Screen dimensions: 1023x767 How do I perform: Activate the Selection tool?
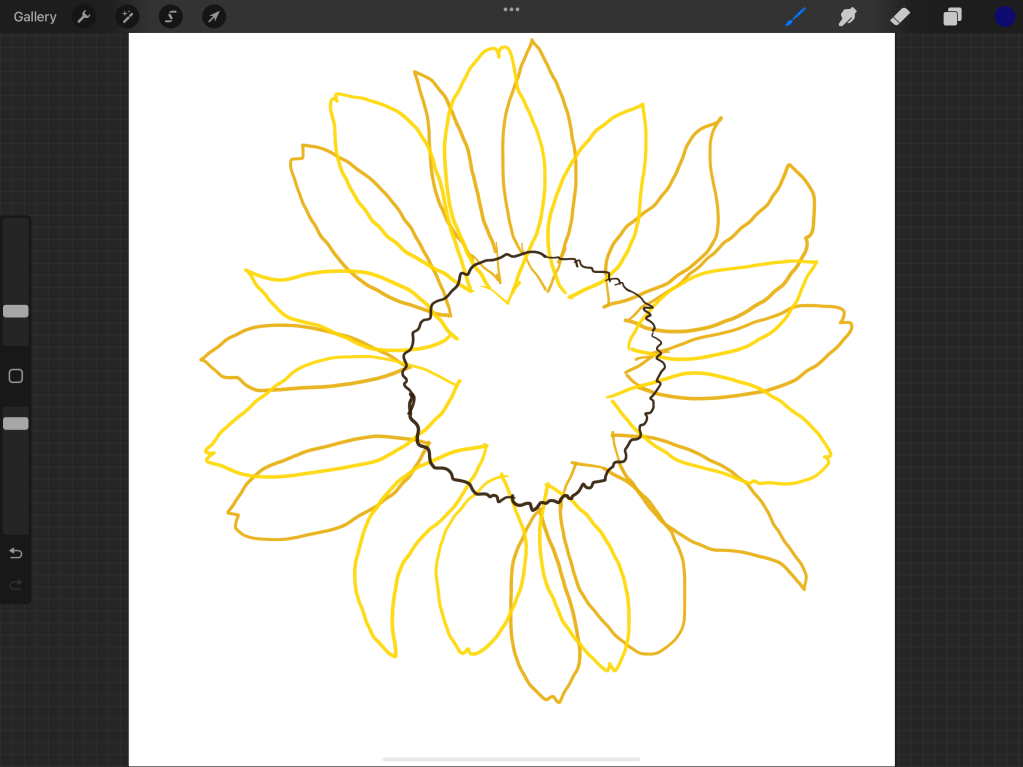pyautogui.click(x=171, y=17)
